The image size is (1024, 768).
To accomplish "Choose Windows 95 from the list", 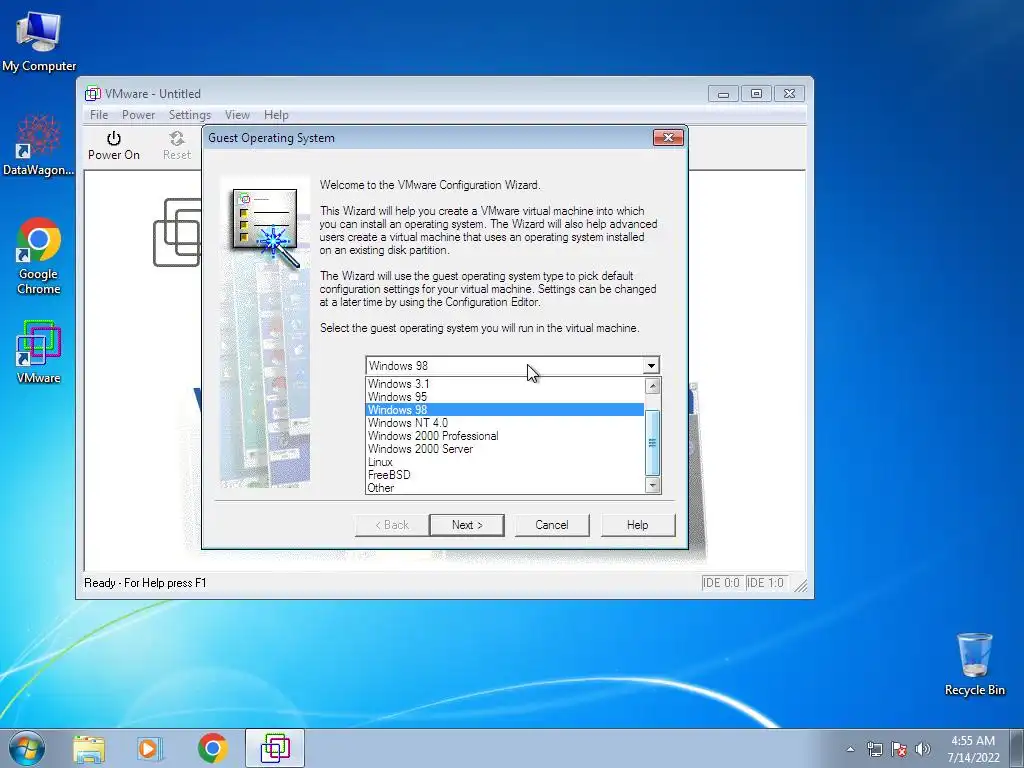I will pyautogui.click(x=505, y=397).
